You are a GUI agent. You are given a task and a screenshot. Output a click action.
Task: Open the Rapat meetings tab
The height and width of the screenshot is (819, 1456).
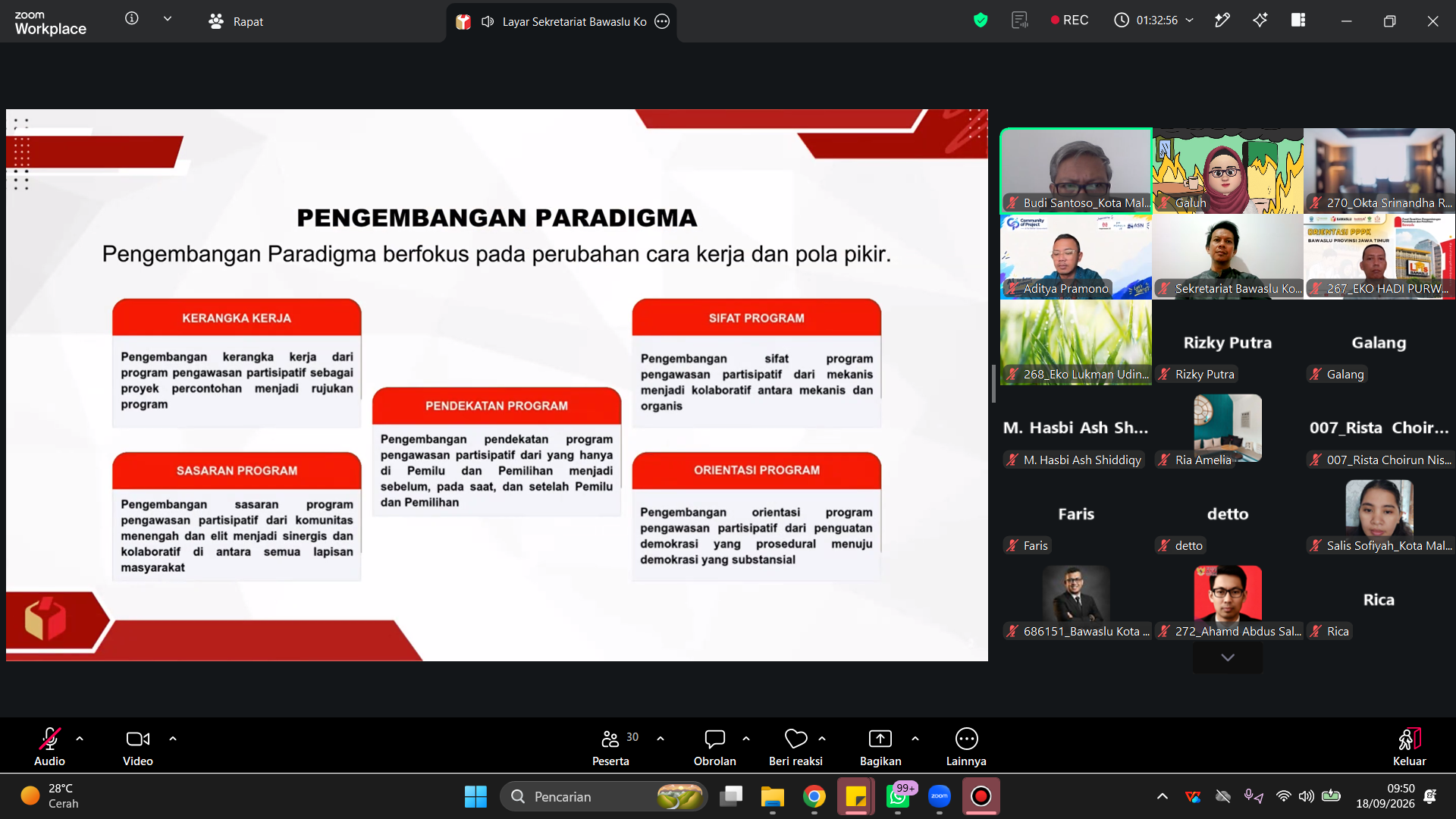[236, 21]
